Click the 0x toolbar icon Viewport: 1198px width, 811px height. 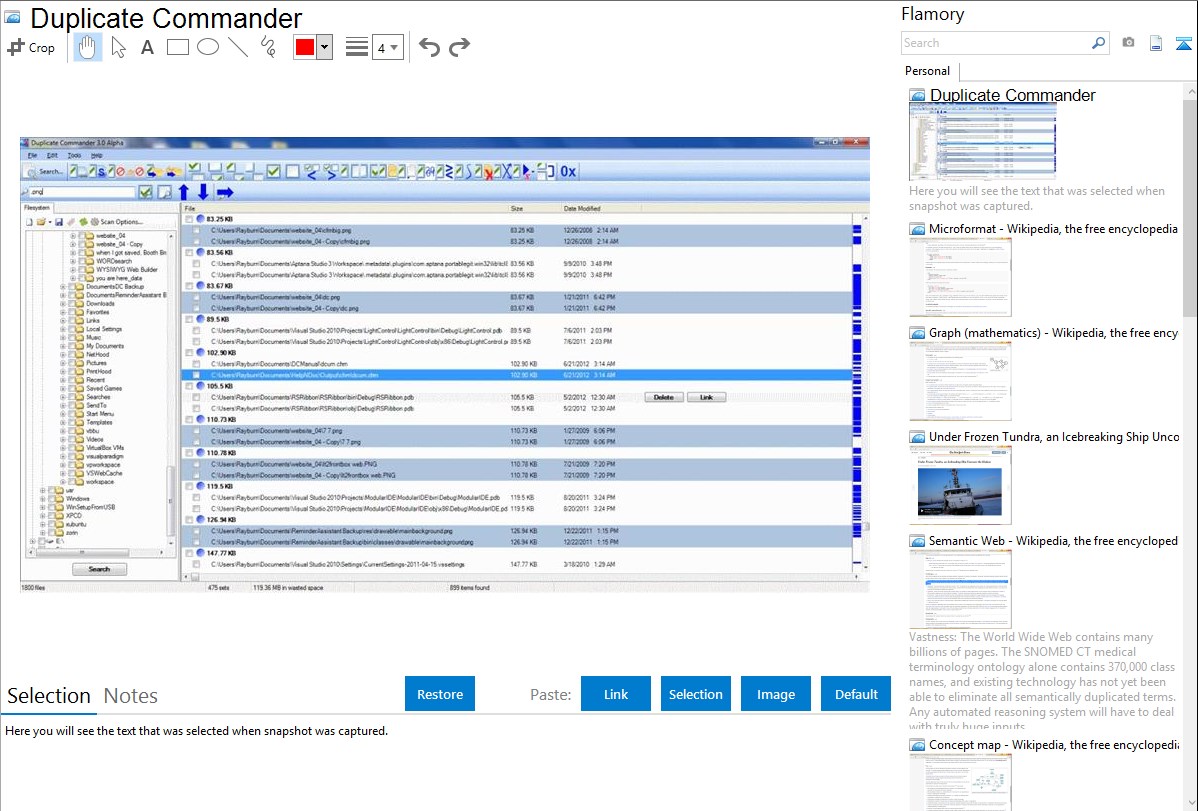[568, 171]
